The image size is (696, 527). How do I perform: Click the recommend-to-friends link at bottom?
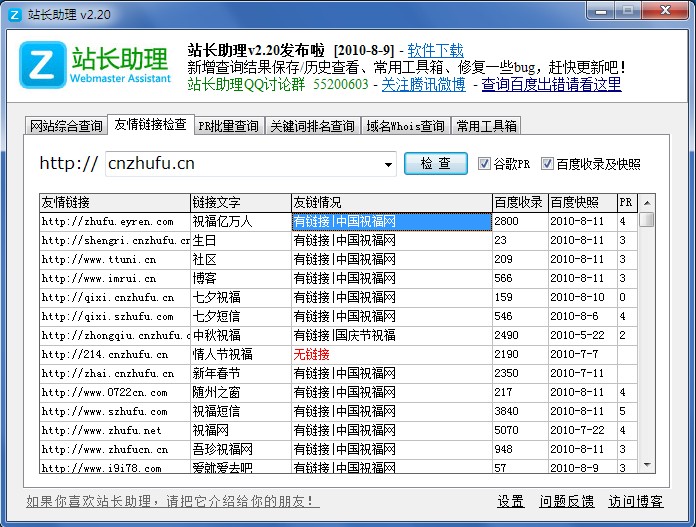173,501
